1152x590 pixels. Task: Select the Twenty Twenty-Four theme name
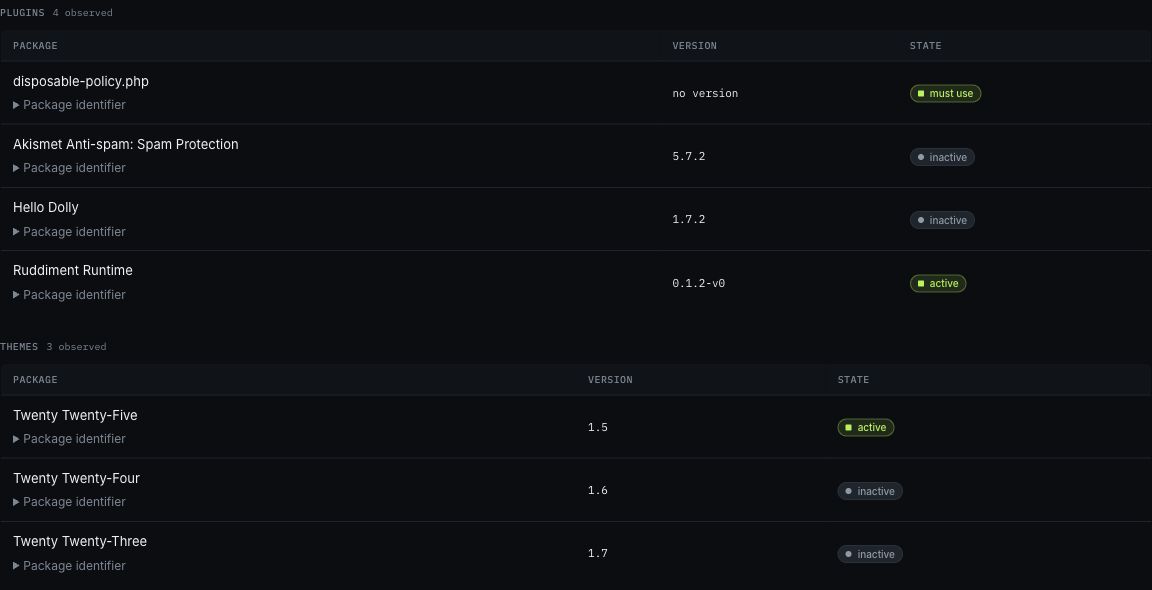pos(76,479)
